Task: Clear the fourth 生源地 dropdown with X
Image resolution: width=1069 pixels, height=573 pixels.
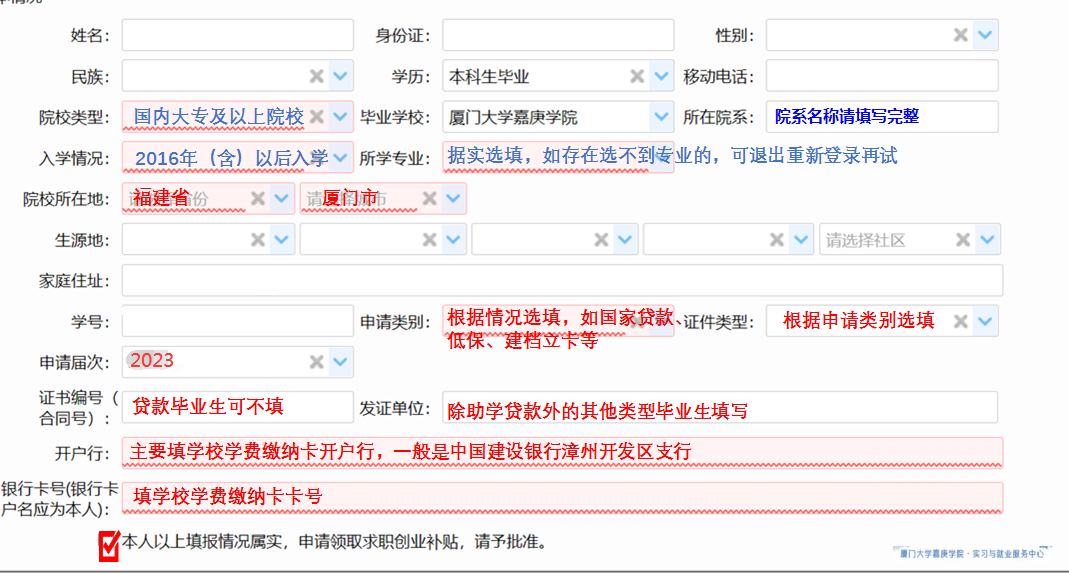Action: [777, 239]
